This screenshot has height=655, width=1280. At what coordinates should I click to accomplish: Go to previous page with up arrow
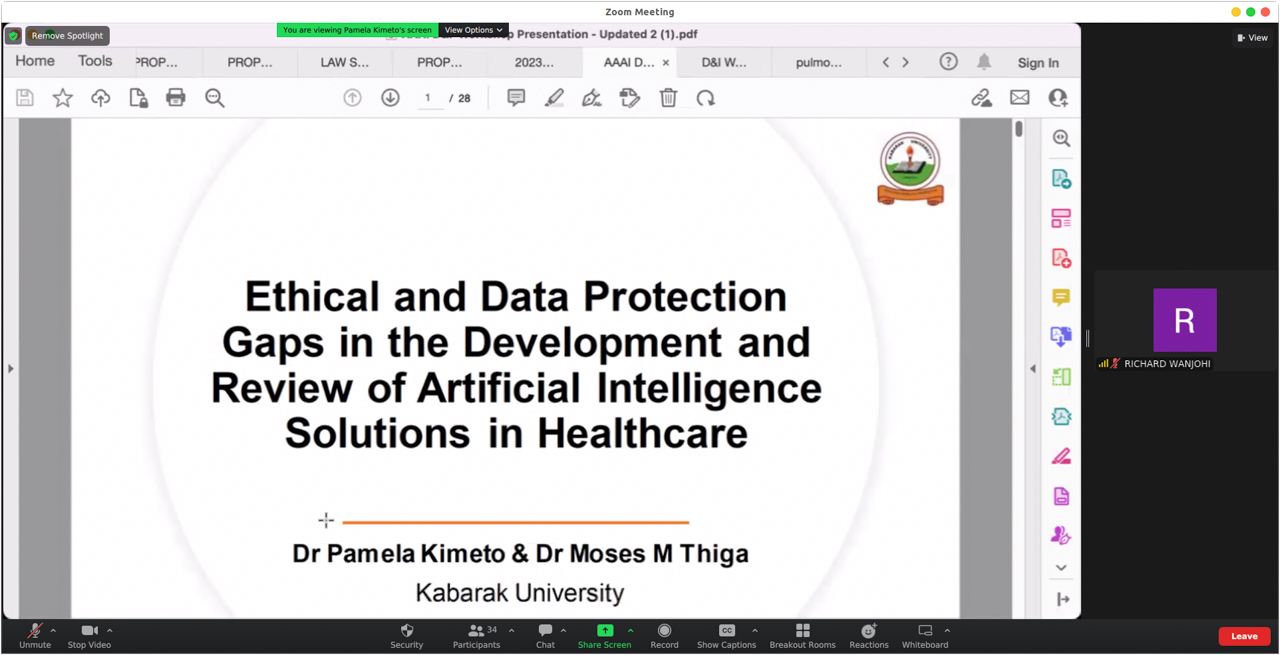click(x=352, y=98)
